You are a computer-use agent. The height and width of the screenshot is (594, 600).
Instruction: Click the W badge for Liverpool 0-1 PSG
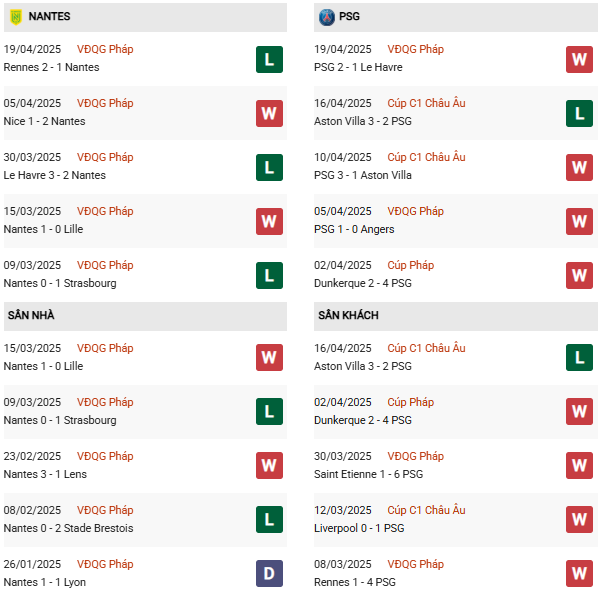click(579, 520)
